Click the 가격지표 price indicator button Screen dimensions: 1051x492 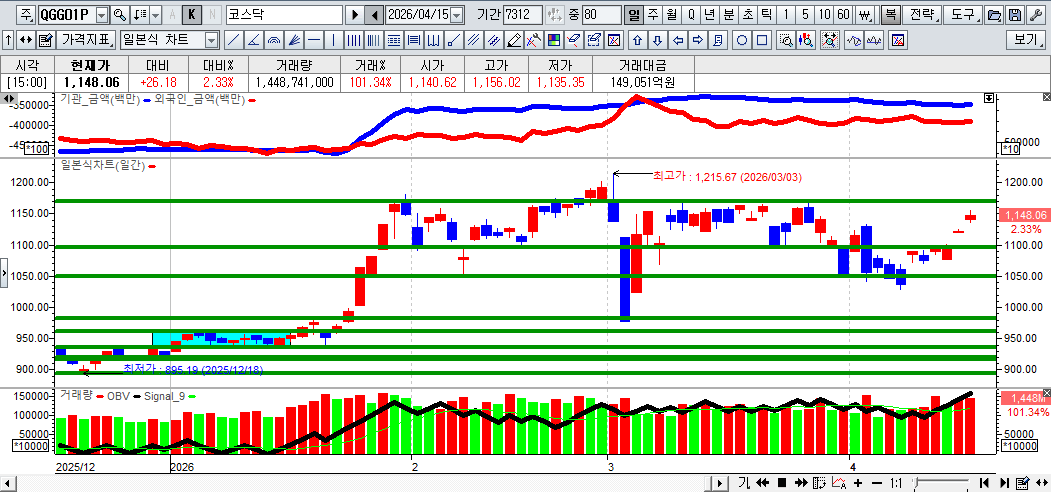pos(87,41)
